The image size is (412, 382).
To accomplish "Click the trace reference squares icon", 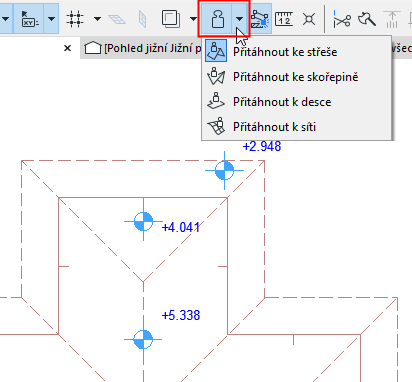I will 171,19.
